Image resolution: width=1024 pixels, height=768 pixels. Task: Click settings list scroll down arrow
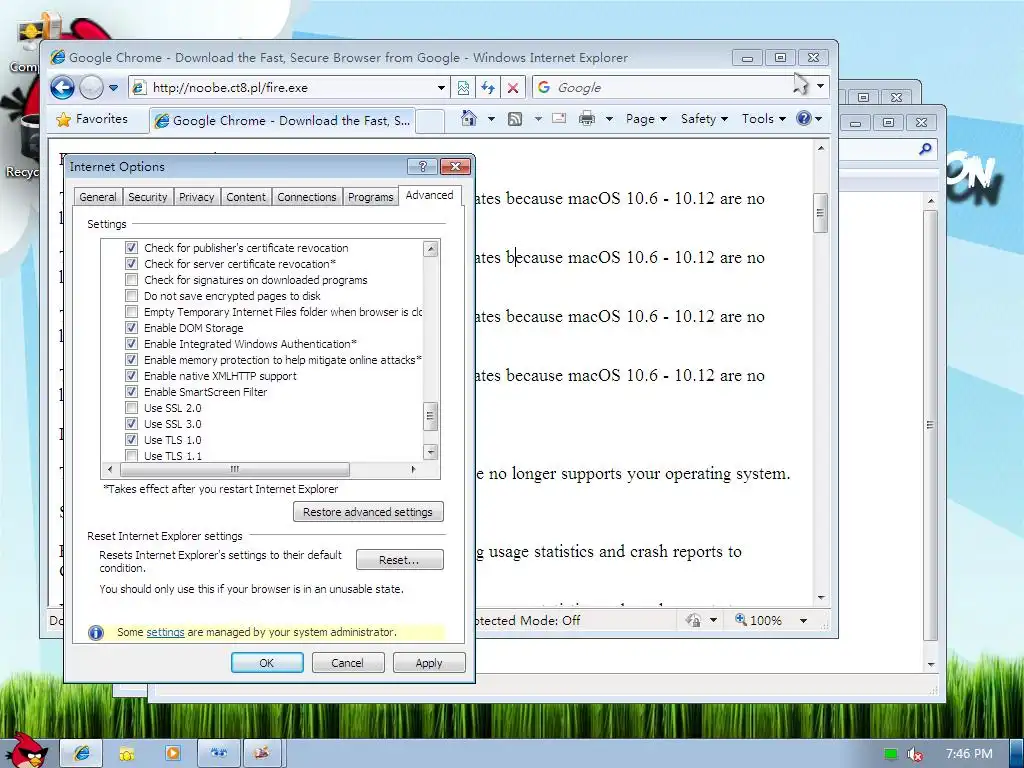pyautogui.click(x=430, y=451)
